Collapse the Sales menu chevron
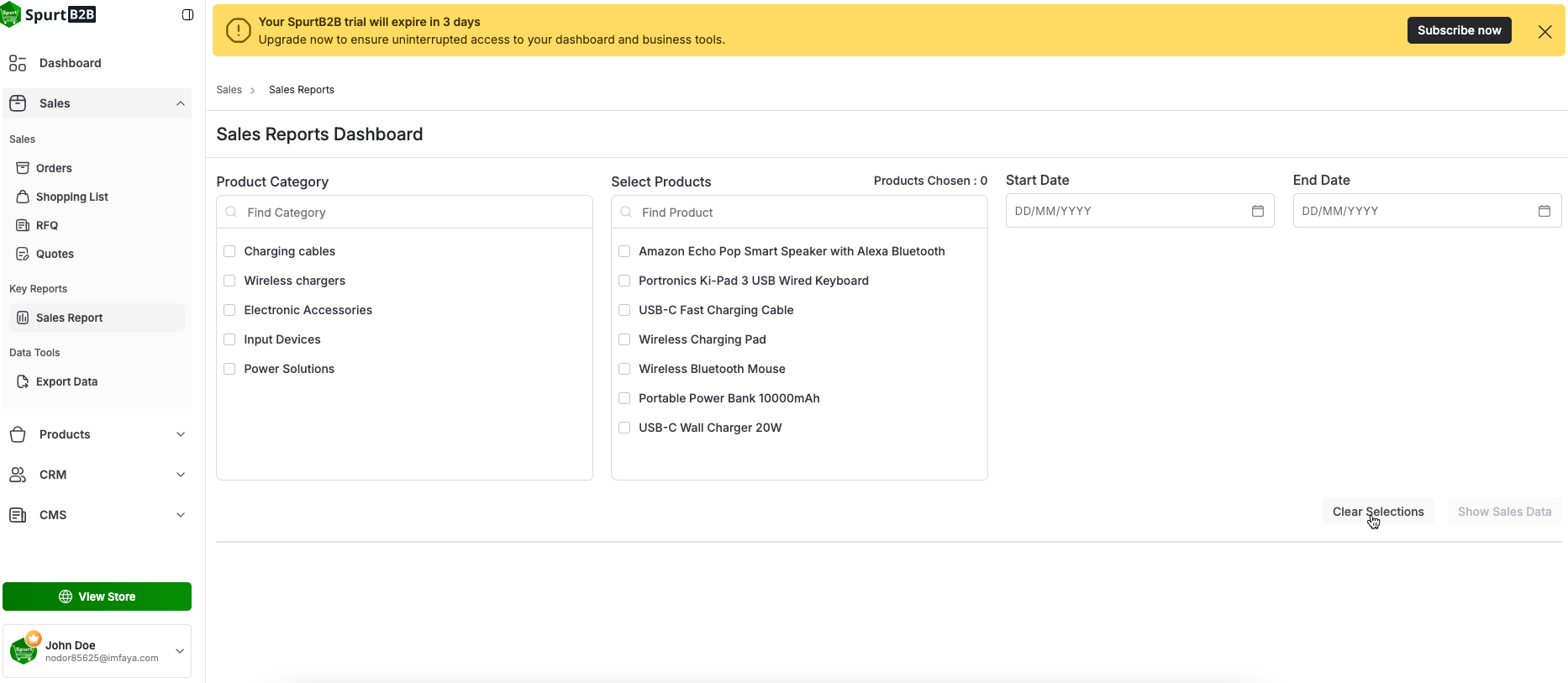Image resolution: width=1568 pixels, height=683 pixels. pos(181,103)
